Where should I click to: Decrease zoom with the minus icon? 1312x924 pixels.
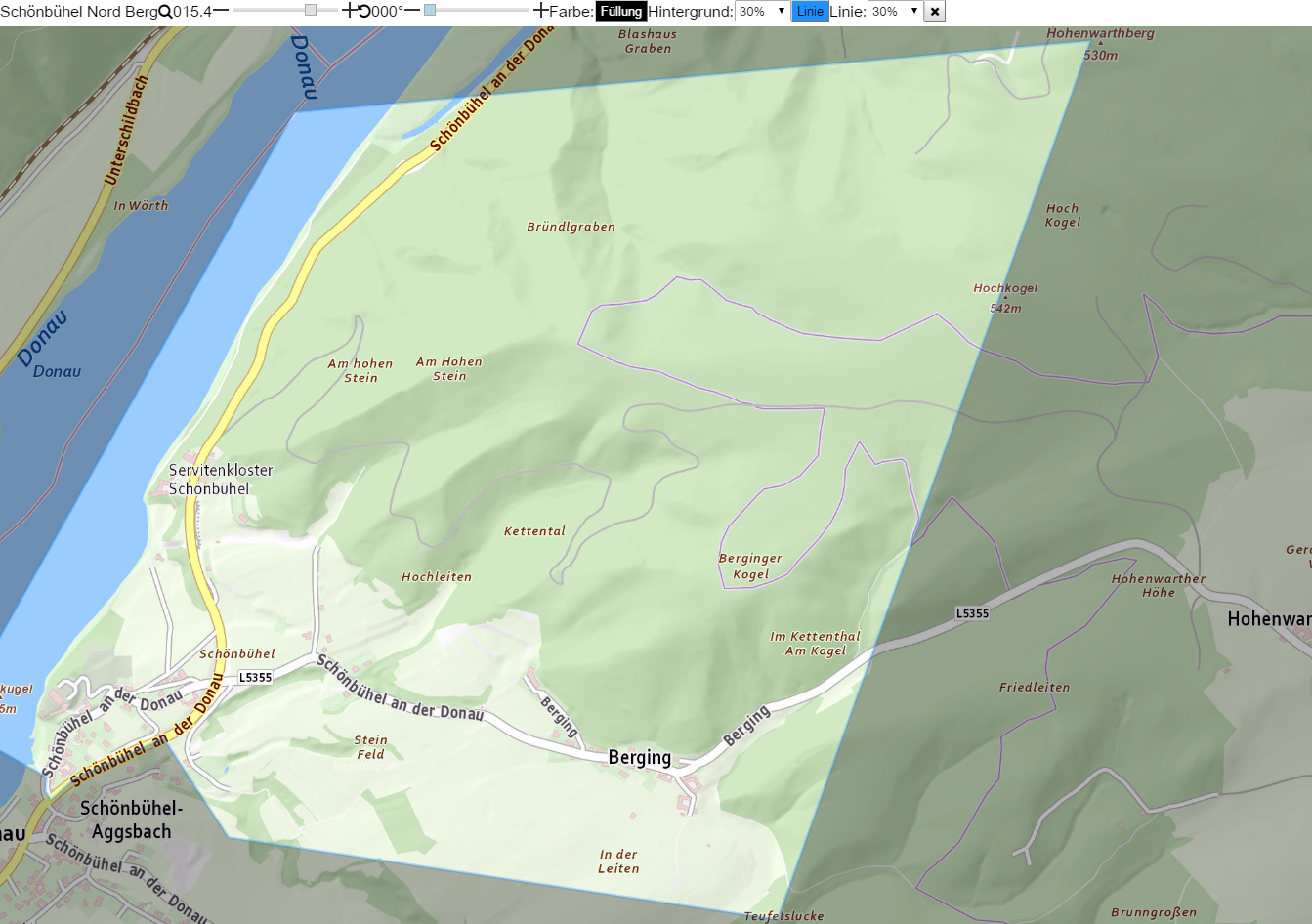221,11
